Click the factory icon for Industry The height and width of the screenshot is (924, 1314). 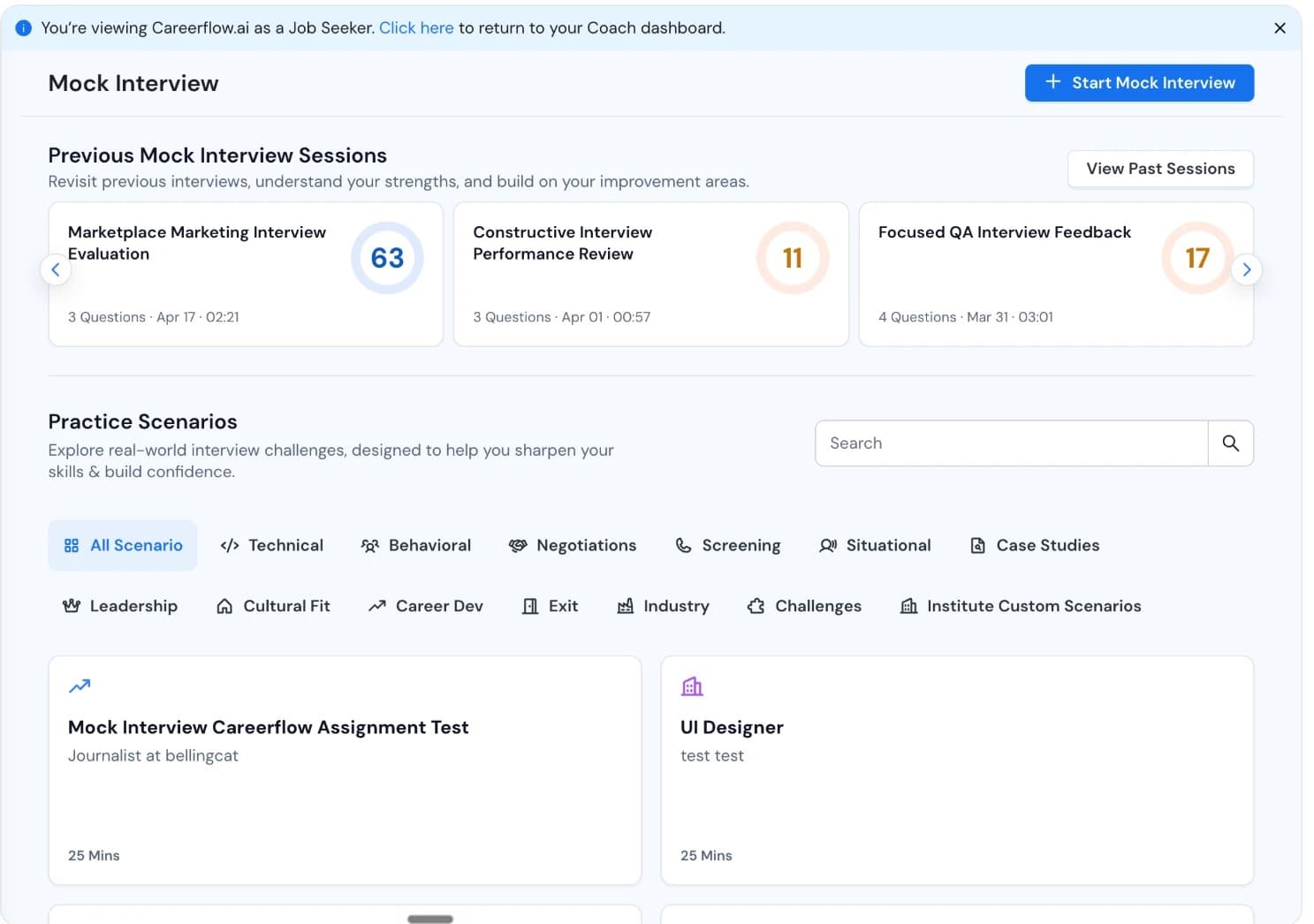tap(625, 606)
